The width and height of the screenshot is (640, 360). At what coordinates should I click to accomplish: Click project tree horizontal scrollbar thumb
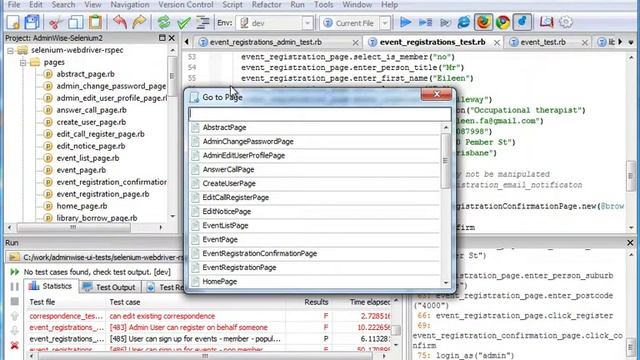tap(73, 227)
